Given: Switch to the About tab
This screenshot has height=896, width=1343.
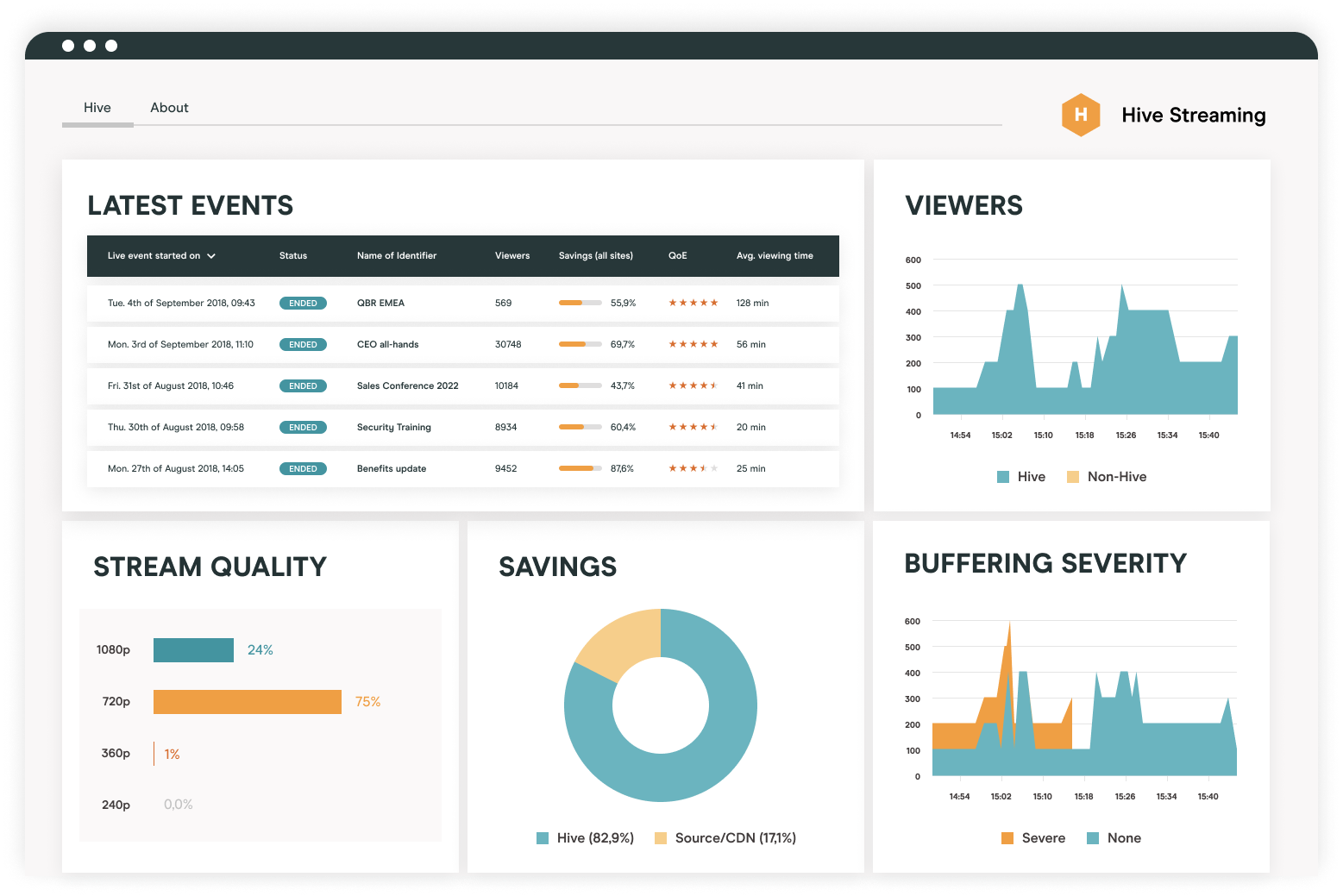Looking at the screenshot, I should (169, 107).
